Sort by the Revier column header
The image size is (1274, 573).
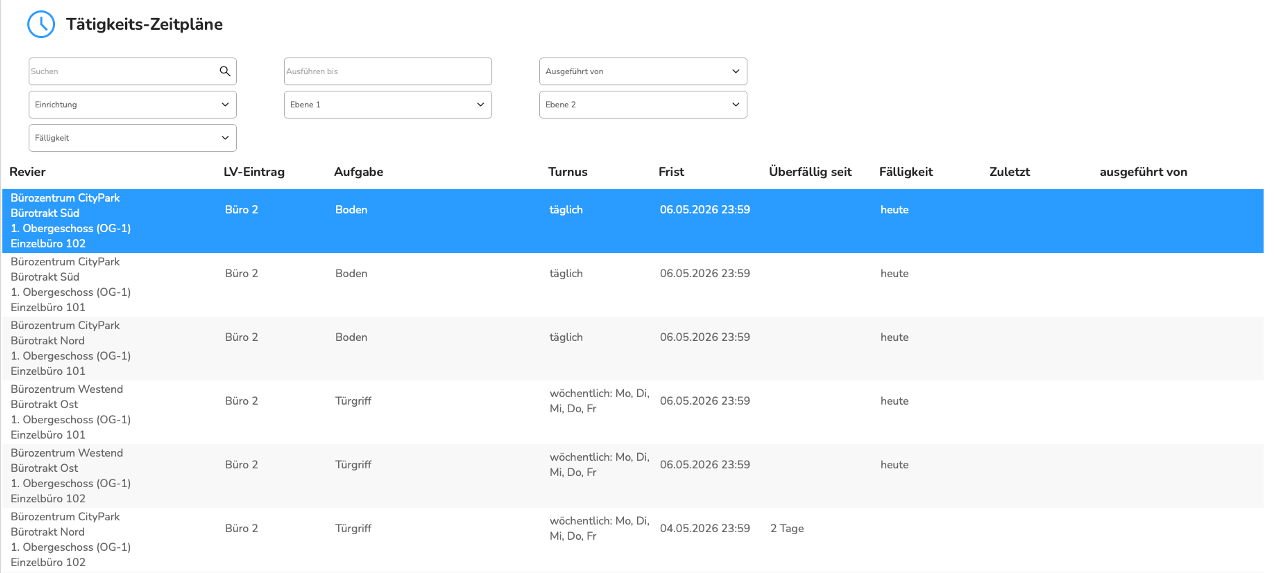pos(28,172)
